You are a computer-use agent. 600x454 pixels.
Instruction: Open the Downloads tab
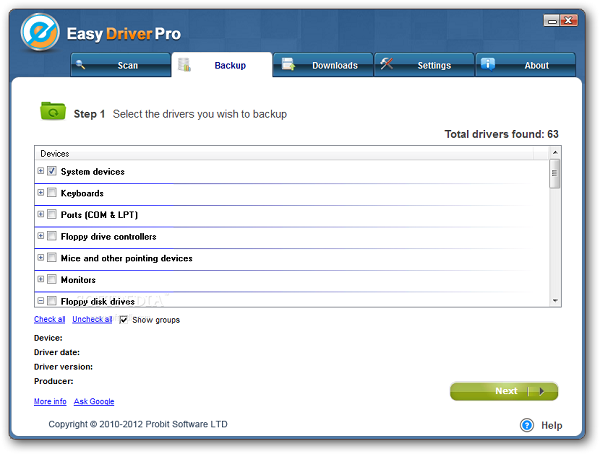click(x=323, y=65)
